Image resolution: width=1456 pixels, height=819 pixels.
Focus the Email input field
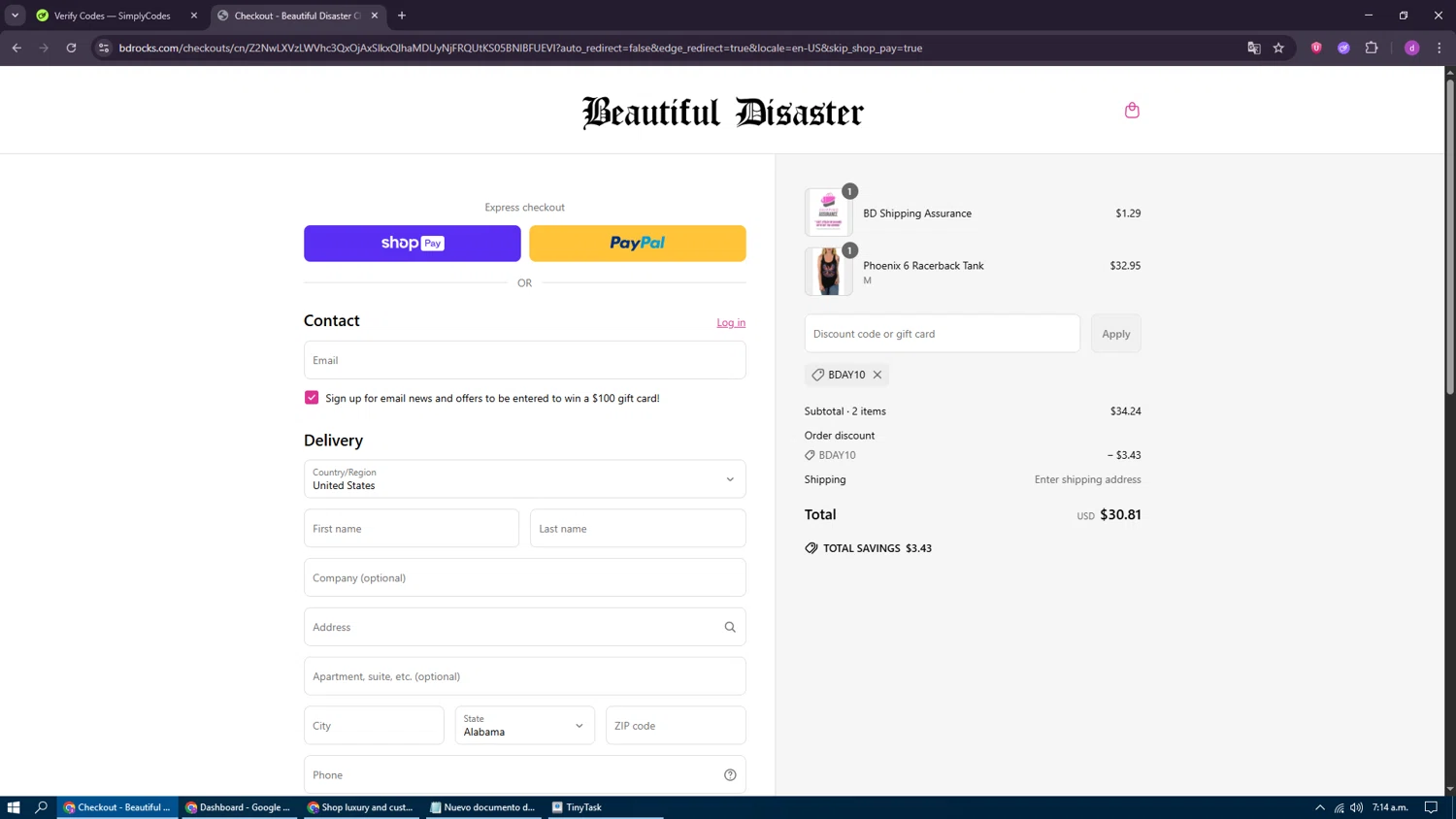pos(524,360)
